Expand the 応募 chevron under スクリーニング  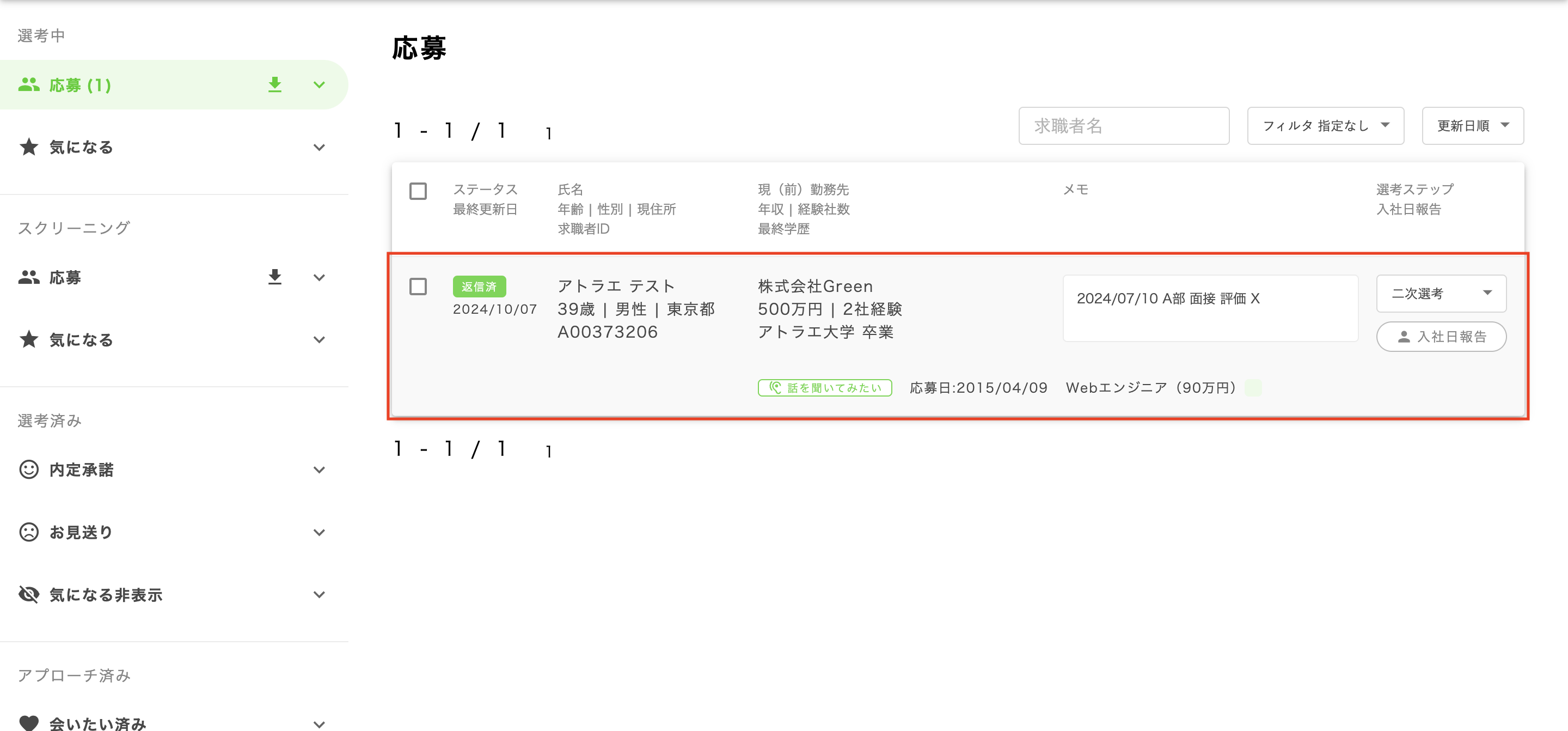pos(319,278)
